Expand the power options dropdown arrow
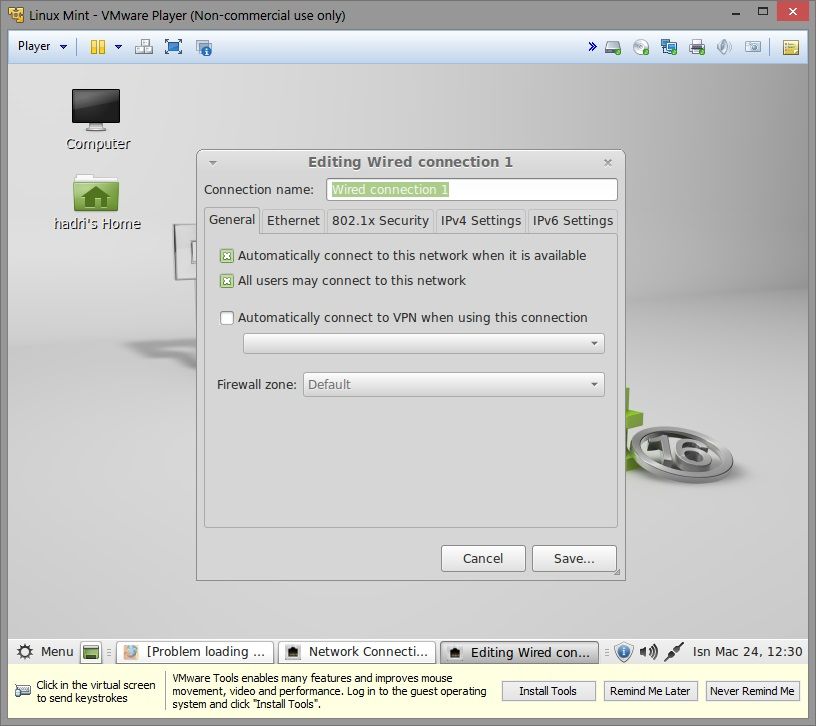816x726 pixels. click(x=118, y=47)
